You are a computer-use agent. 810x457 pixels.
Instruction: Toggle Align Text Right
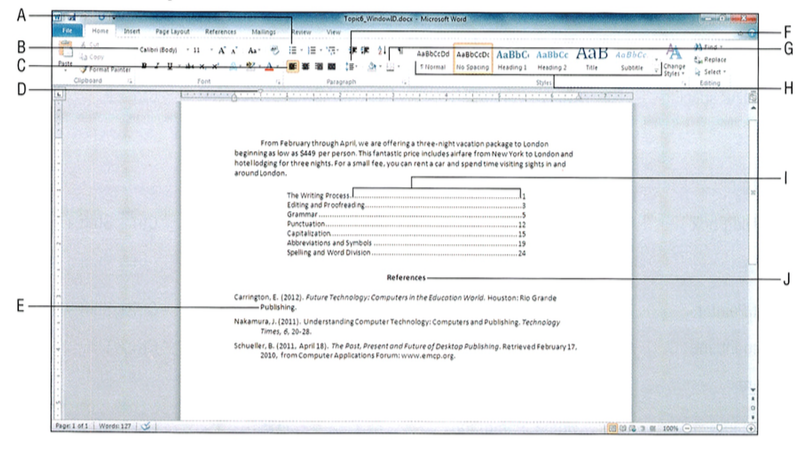(x=319, y=66)
